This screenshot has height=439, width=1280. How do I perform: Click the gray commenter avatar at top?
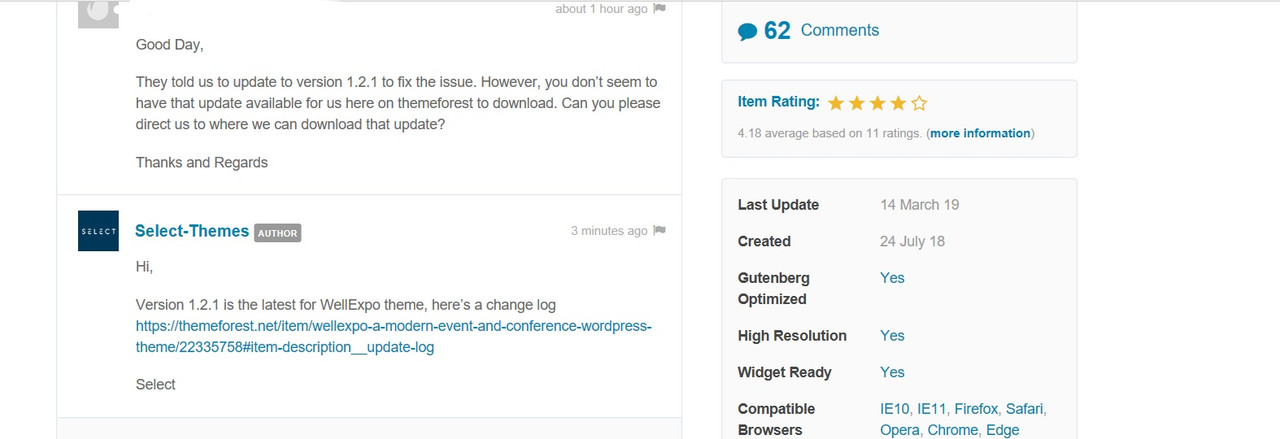pos(98,12)
